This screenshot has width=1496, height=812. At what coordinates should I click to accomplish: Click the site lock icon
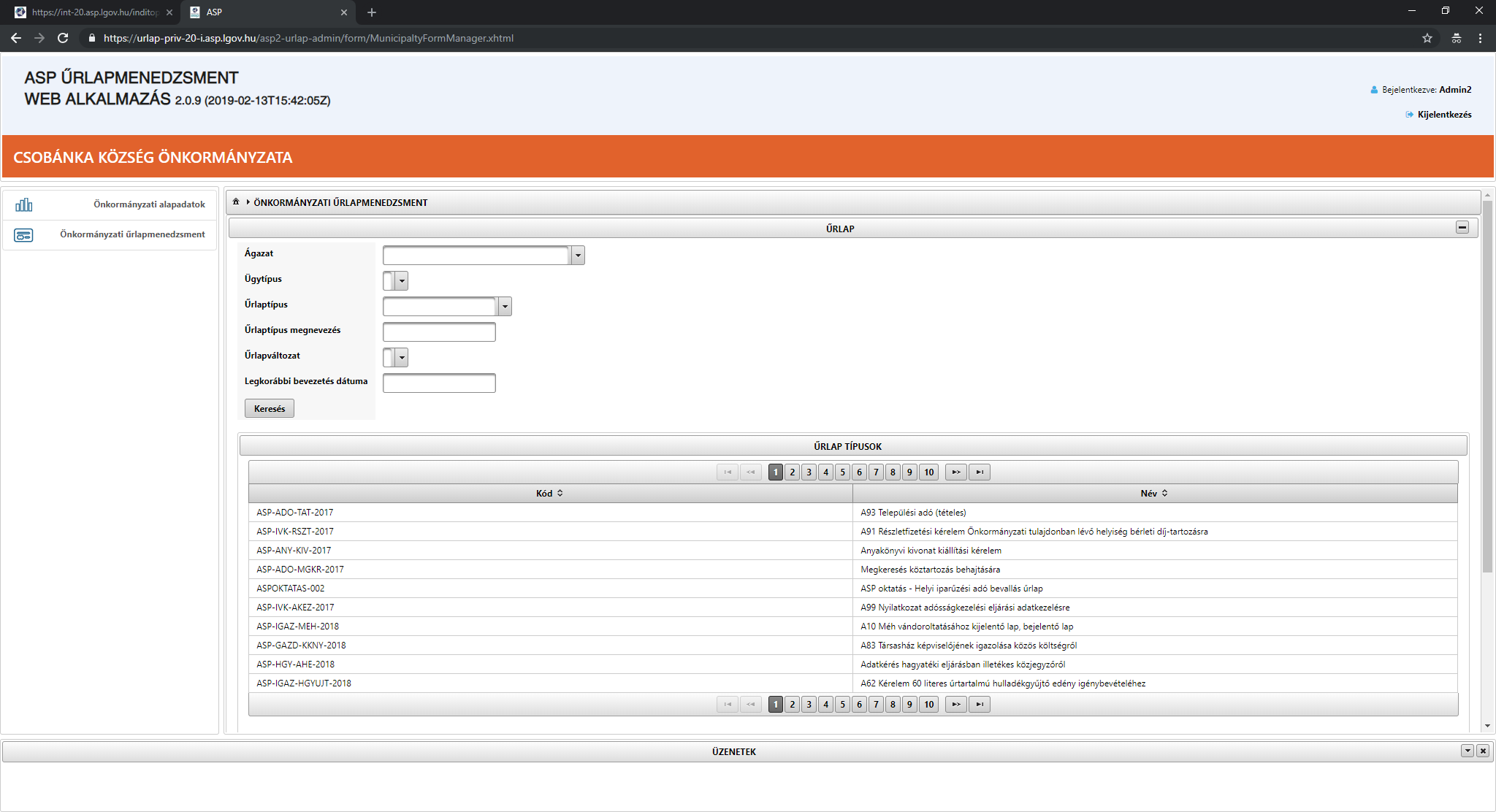(91, 38)
